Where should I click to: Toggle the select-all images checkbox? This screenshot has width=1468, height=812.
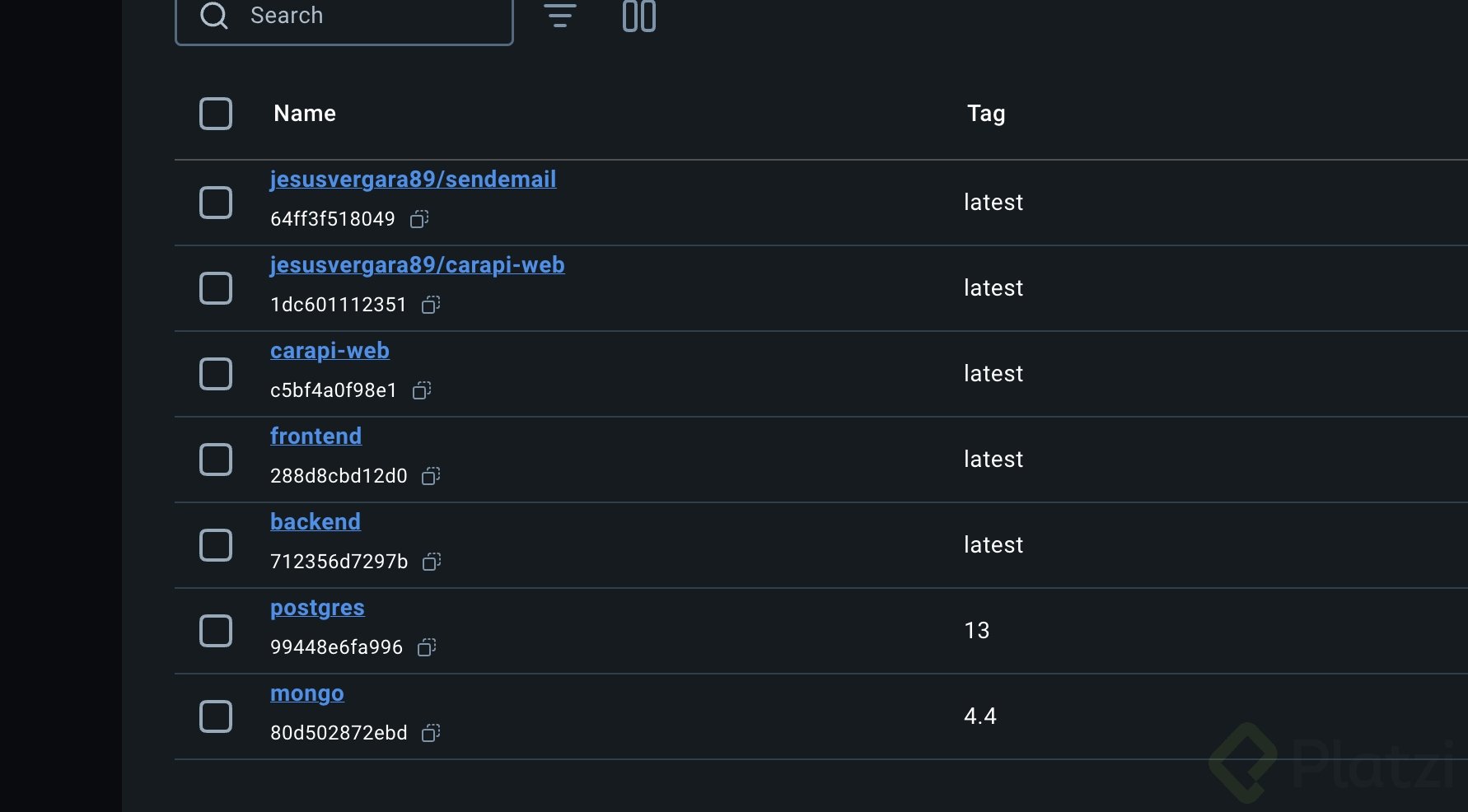pos(216,114)
